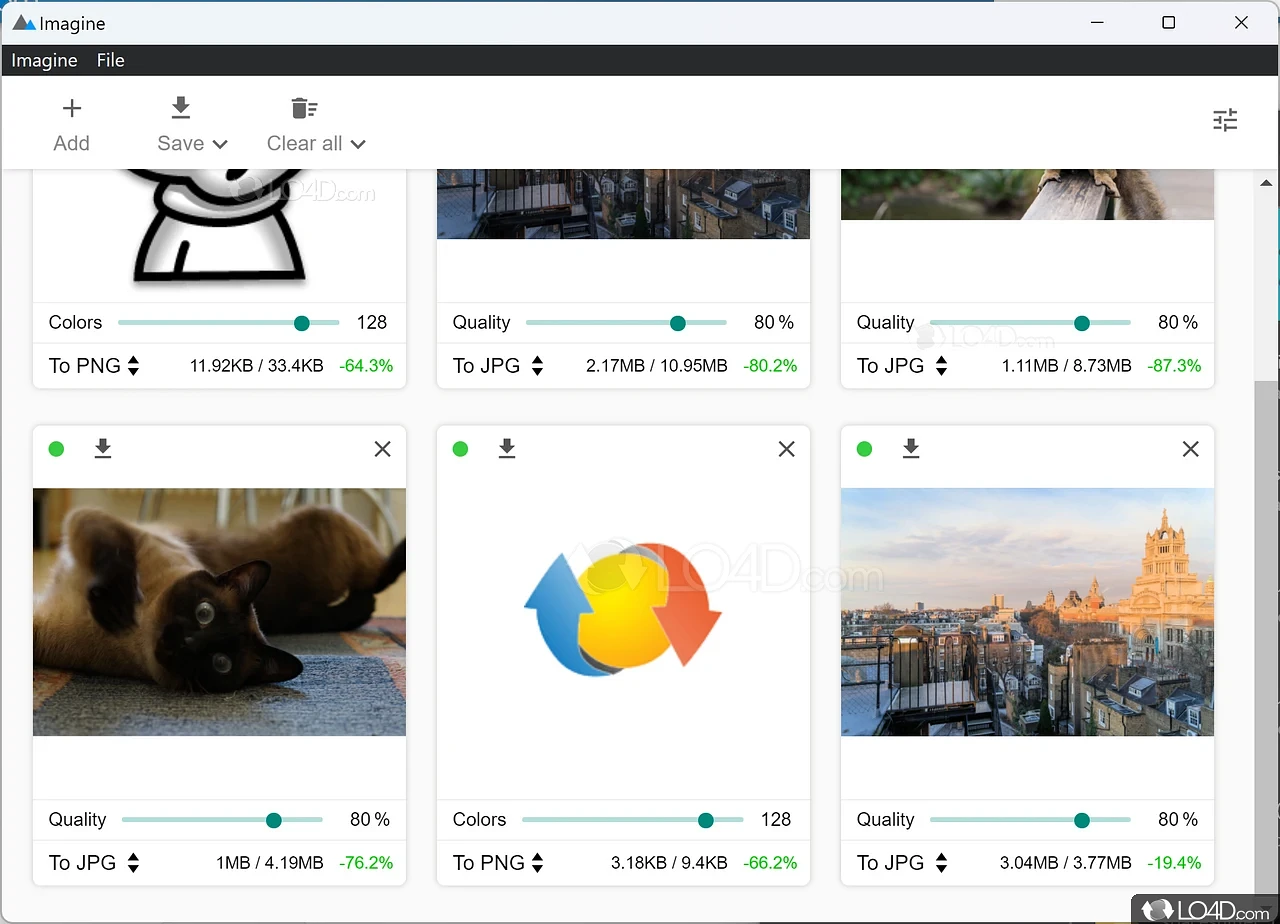Click green status dot on city skyline card

[864, 449]
